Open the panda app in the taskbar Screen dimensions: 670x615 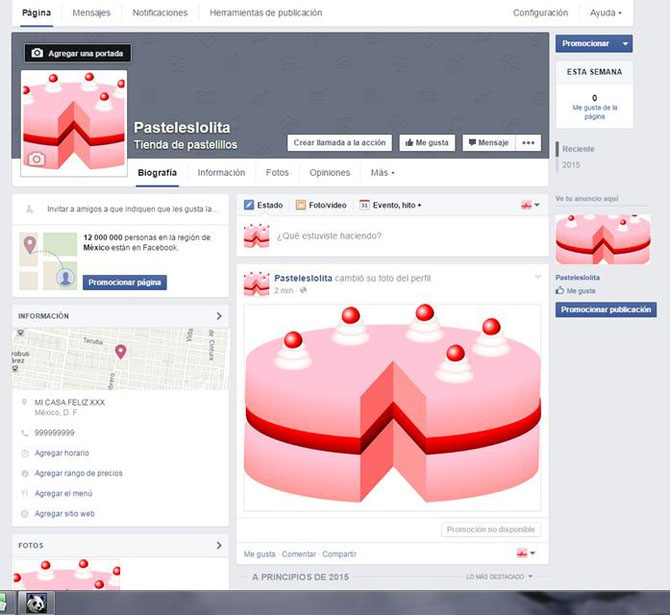[x=36, y=603]
